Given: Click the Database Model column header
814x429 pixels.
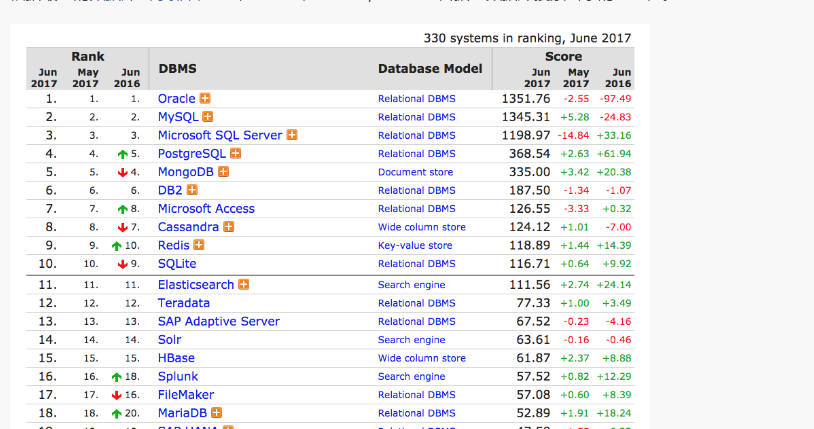Looking at the screenshot, I should coord(430,69).
